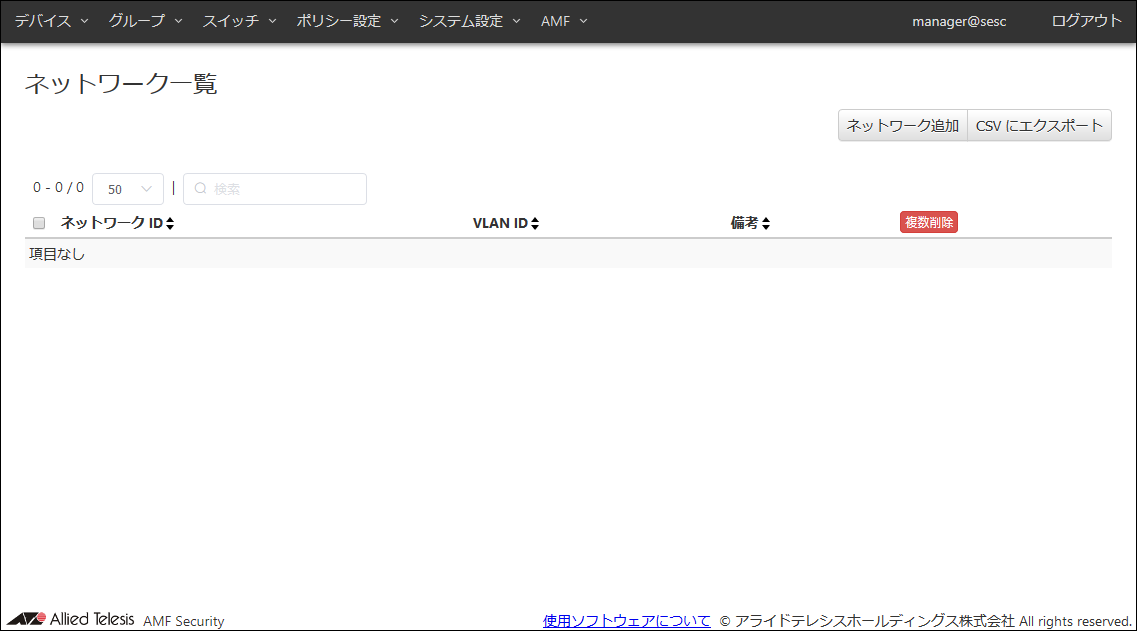
Task: Click the ネットワーク追加 button
Action: (x=902, y=125)
